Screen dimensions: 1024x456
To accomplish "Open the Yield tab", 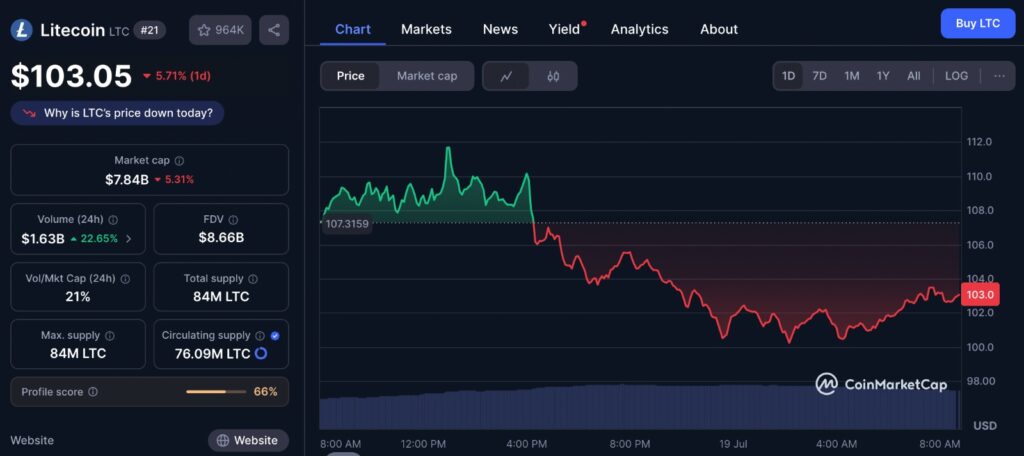I will tap(566, 29).
